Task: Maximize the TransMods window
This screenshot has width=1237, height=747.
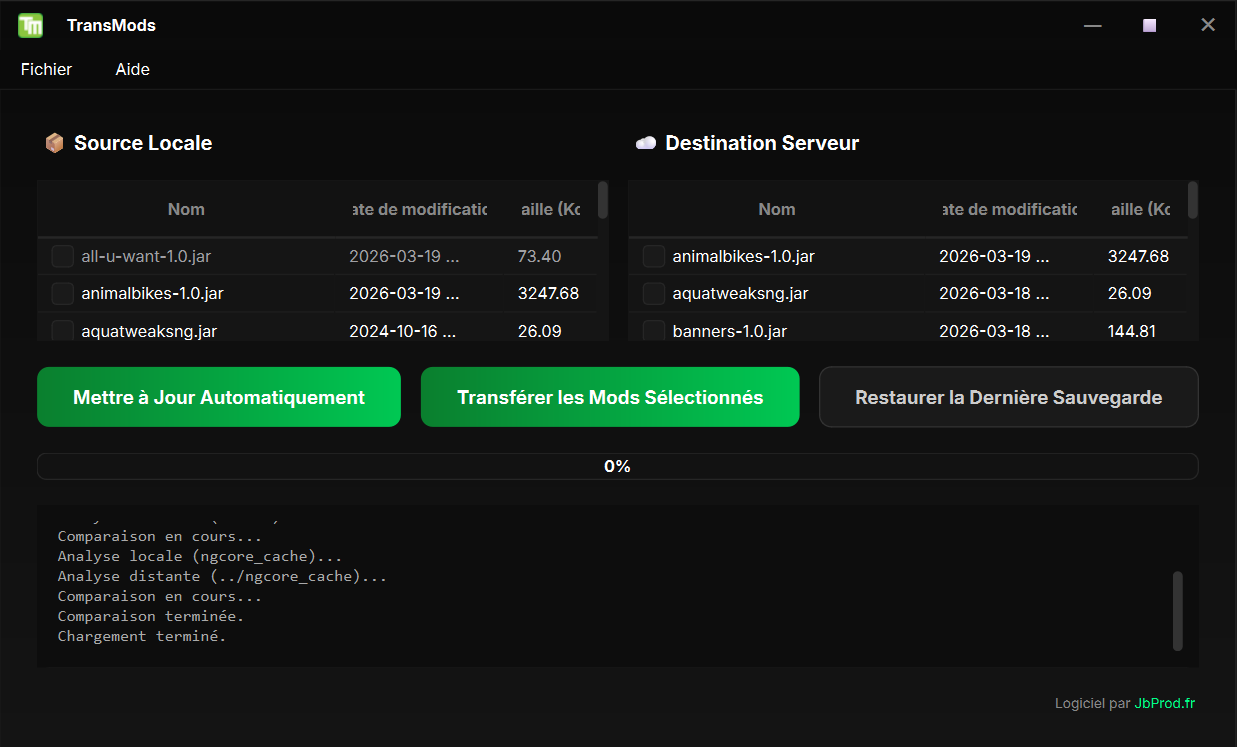Action: tap(1150, 25)
